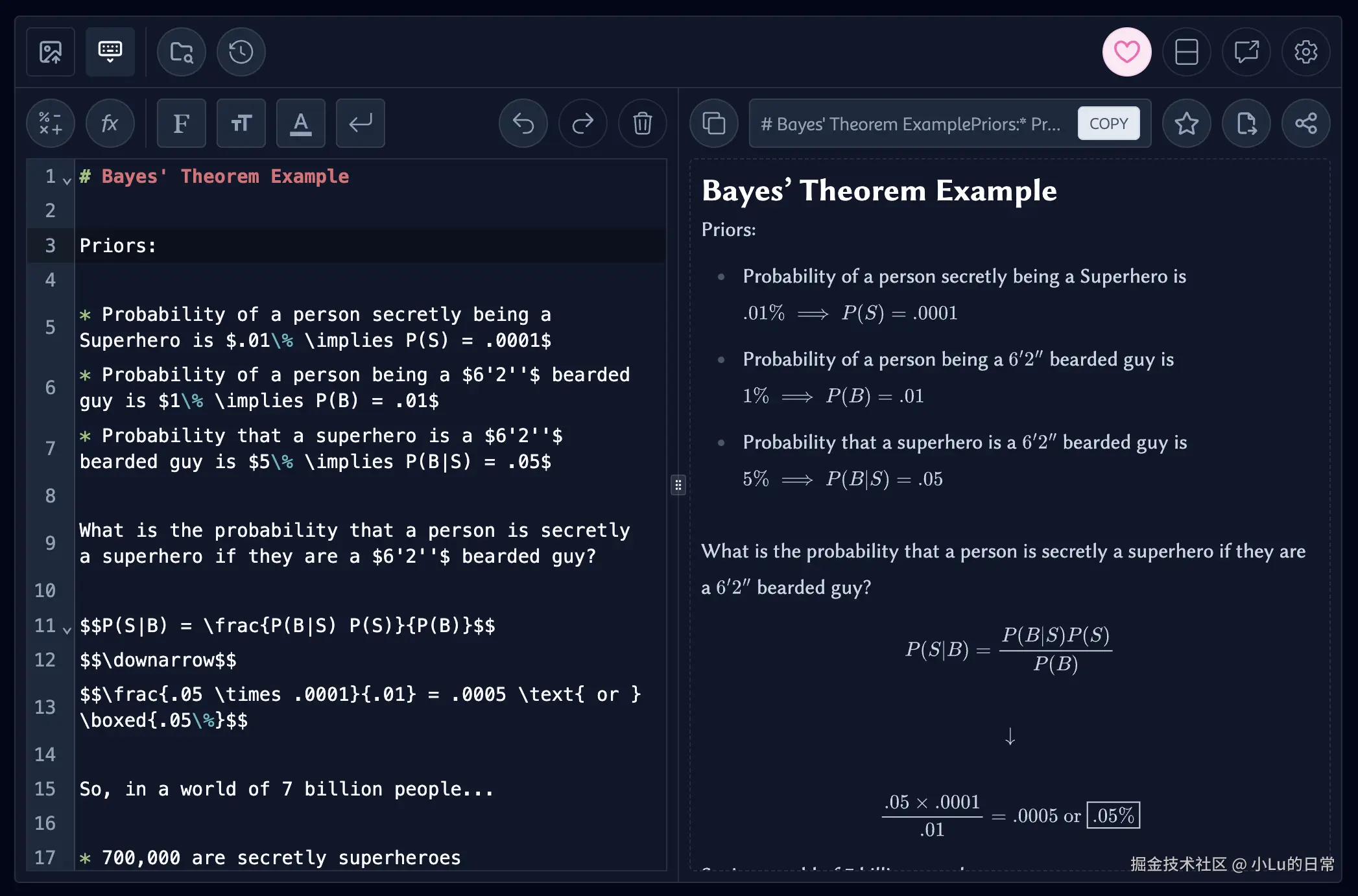The width and height of the screenshot is (1358, 896).
Task: Open the text color A button
Action: click(x=300, y=123)
